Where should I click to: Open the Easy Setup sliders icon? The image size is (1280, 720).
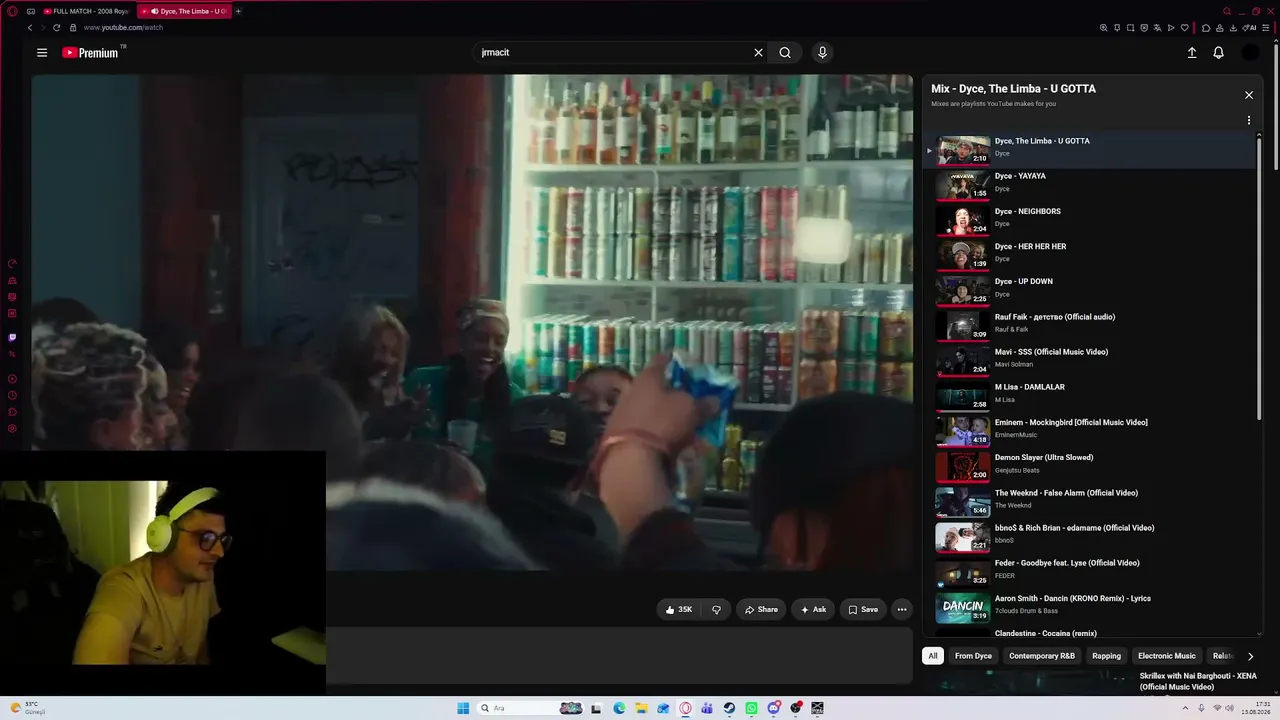(x=1267, y=27)
